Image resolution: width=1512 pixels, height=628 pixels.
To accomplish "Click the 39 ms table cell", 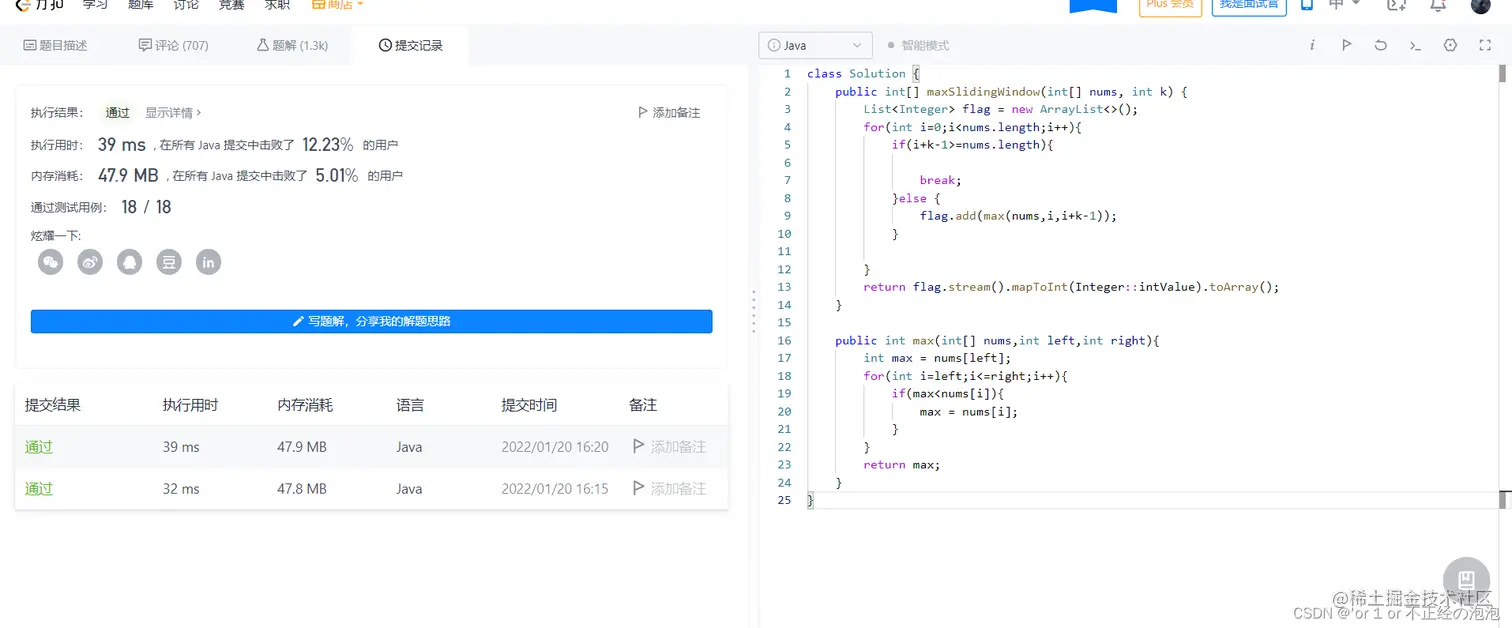I will click(181, 447).
